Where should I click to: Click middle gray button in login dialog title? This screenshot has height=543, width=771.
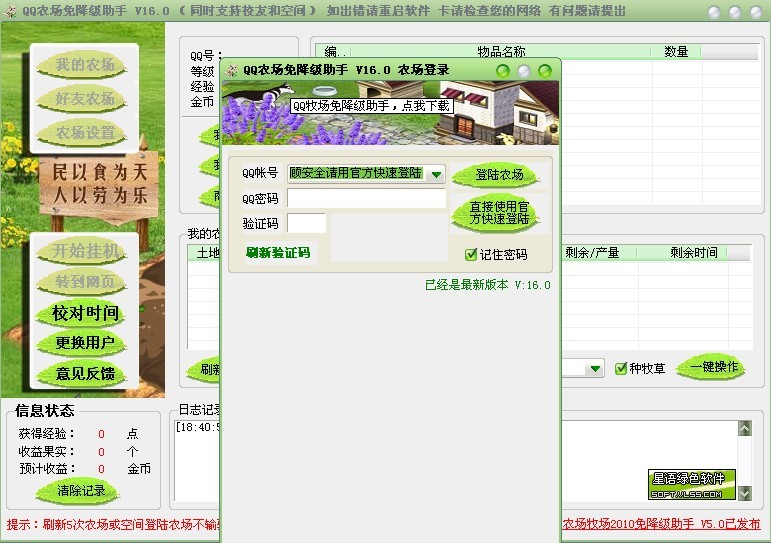tap(524, 71)
